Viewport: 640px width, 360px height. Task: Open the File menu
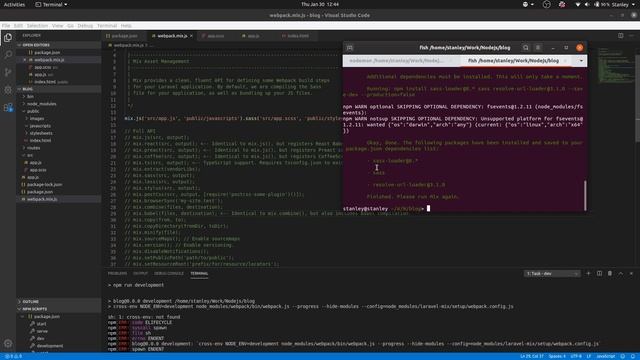pyautogui.click(x=6, y=25)
